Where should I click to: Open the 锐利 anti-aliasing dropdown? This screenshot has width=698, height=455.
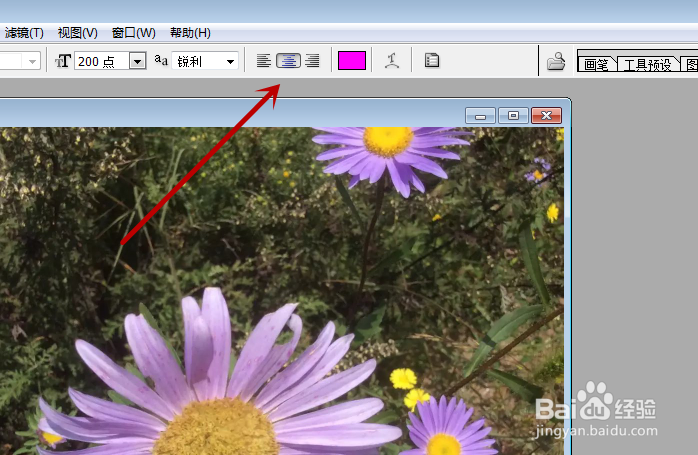pos(205,61)
